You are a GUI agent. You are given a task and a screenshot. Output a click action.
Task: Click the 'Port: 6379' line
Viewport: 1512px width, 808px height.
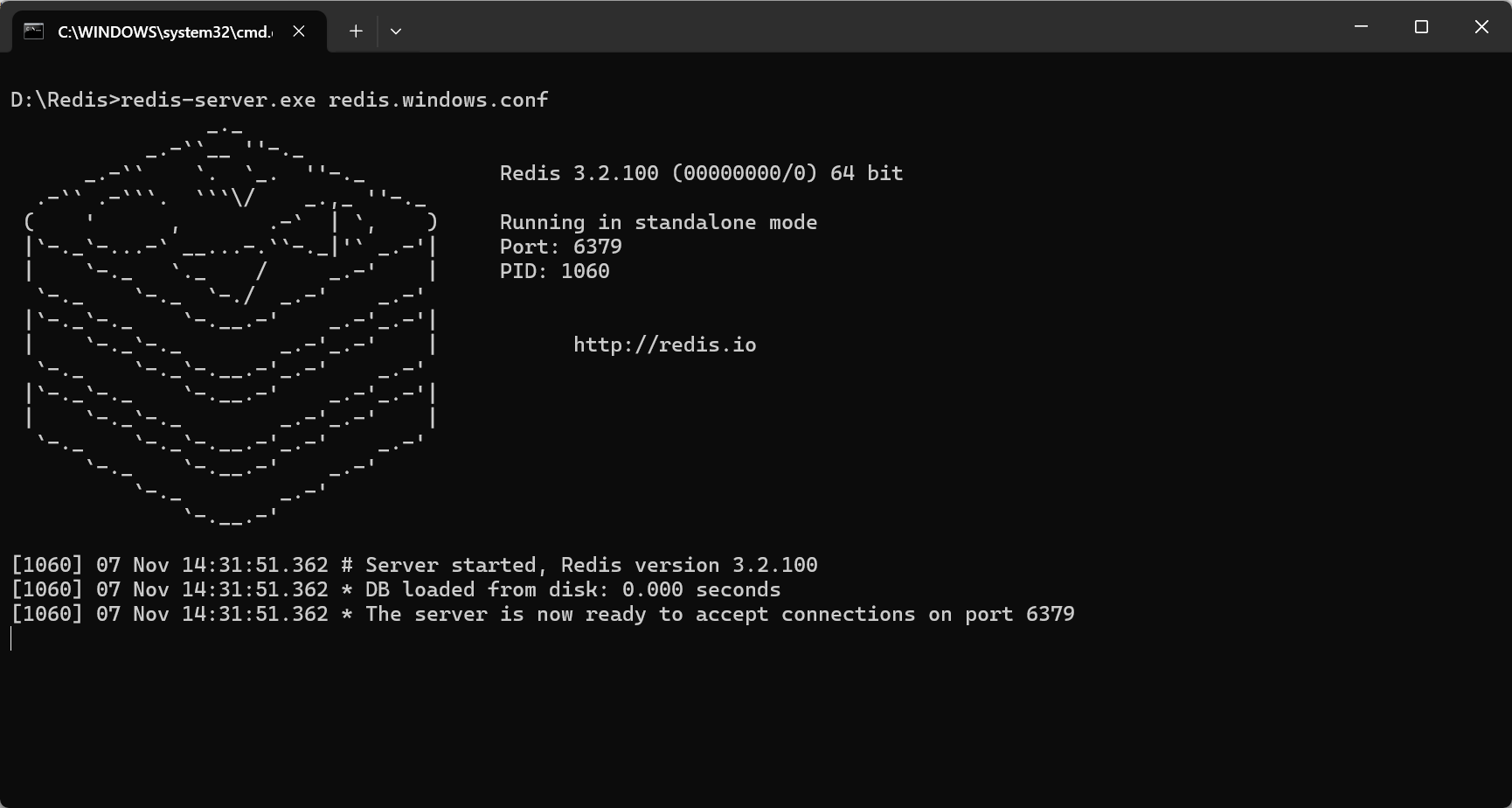point(560,247)
